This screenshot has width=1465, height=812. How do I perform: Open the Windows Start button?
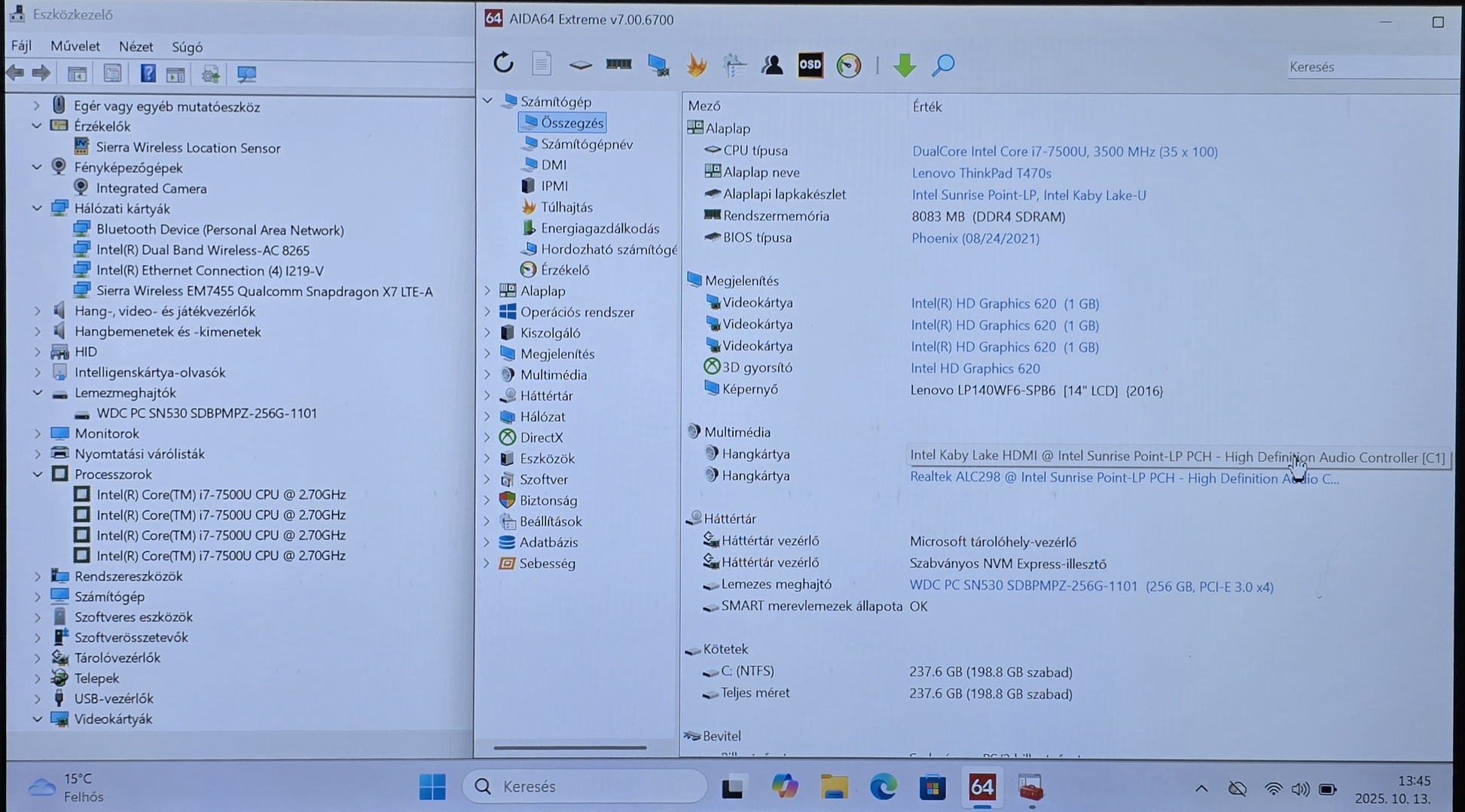(432, 787)
